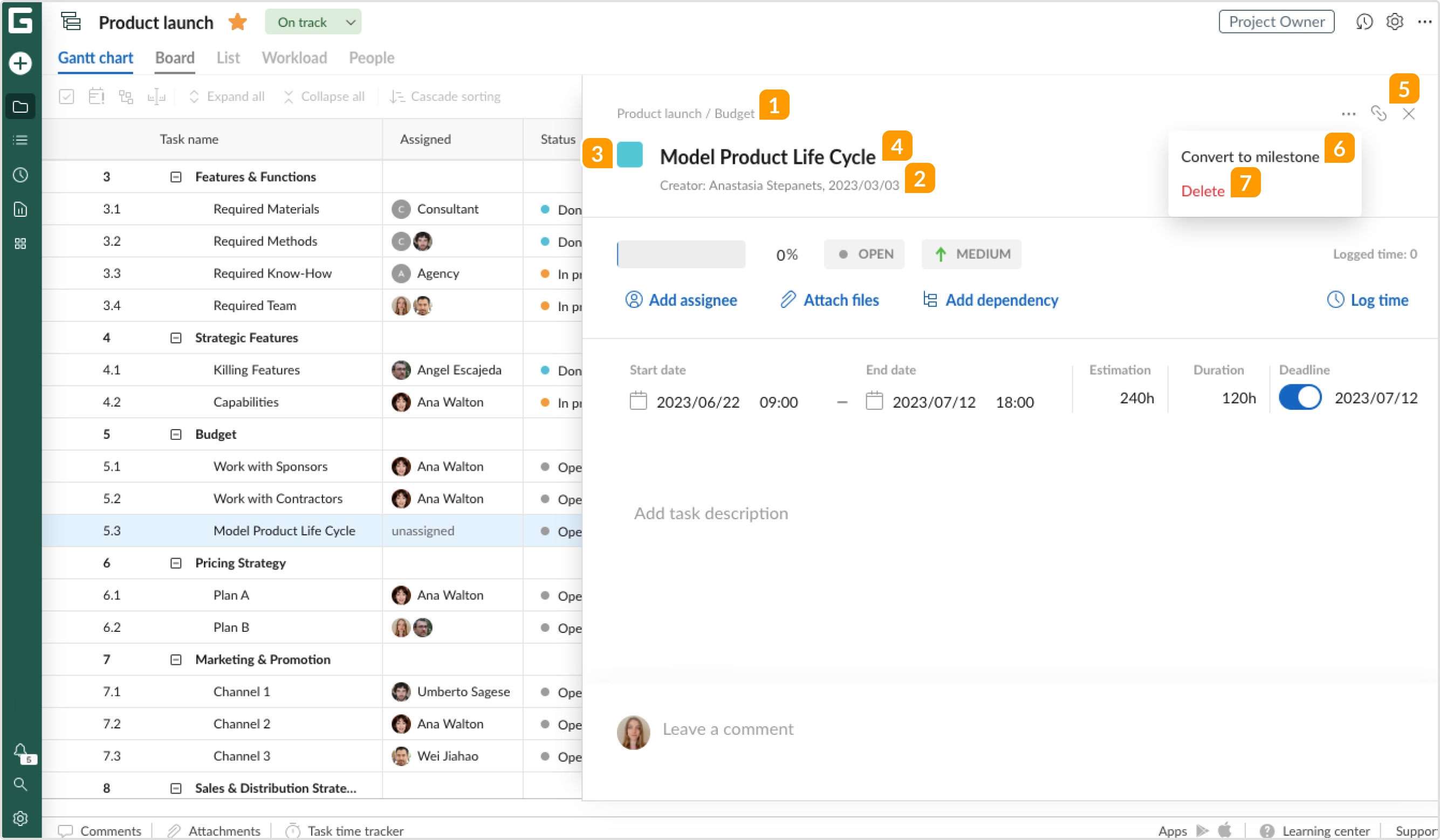The width and height of the screenshot is (1440, 840).
Task: Click the green plus create button in sidebar
Action: (20, 63)
